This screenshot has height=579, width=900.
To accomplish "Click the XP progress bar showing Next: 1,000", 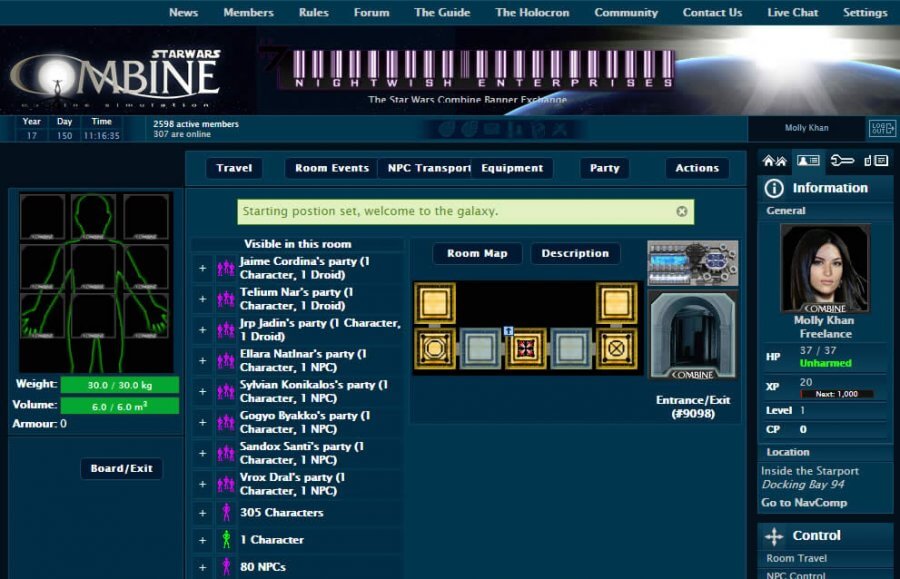I will (836, 394).
